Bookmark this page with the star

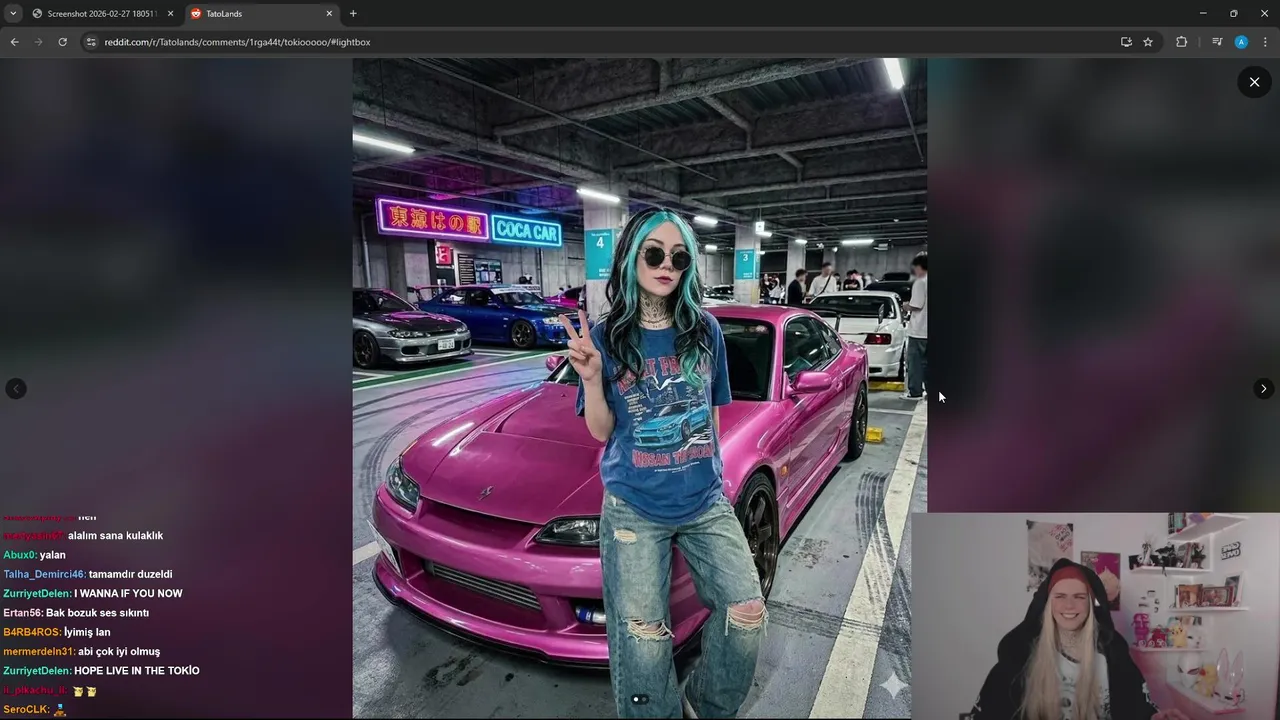[x=1148, y=42]
